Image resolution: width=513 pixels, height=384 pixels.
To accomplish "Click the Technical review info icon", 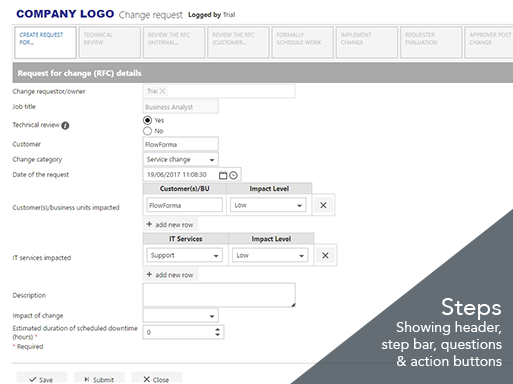I will tap(65, 126).
